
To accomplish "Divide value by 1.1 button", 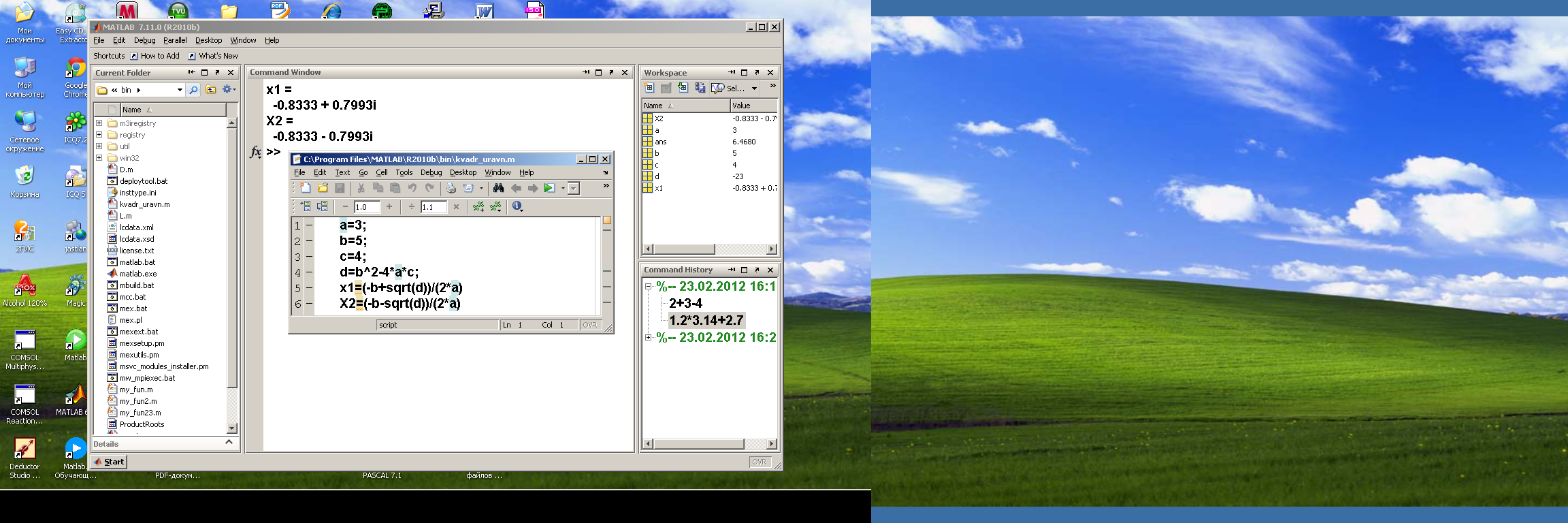I will tap(411, 207).
